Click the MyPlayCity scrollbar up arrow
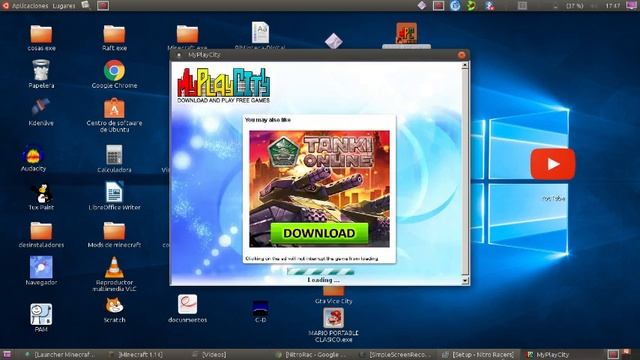 (x=464, y=66)
